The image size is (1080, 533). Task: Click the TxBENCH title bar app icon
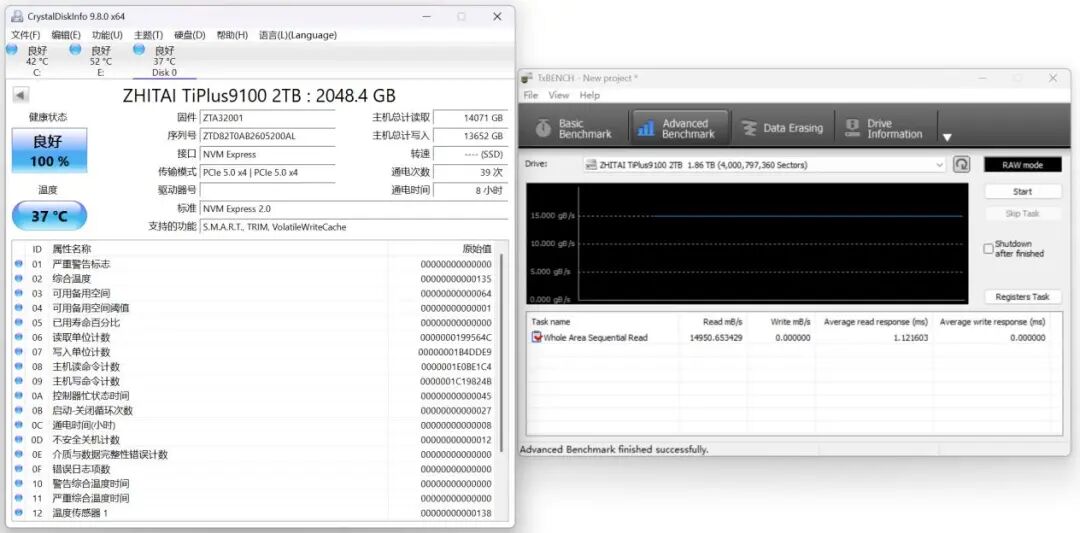point(527,78)
